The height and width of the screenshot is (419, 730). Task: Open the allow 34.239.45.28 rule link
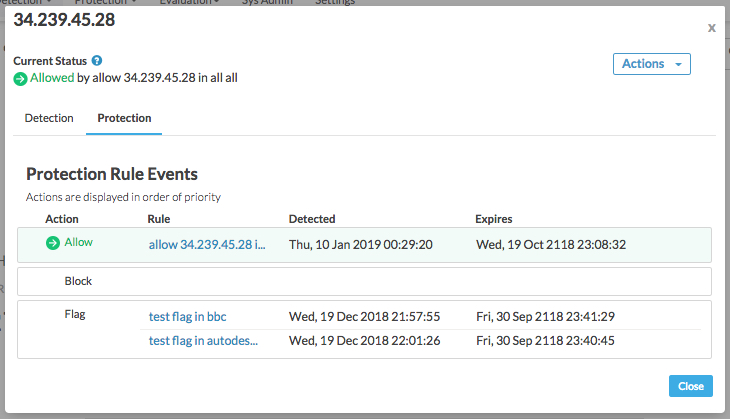click(x=206, y=244)
